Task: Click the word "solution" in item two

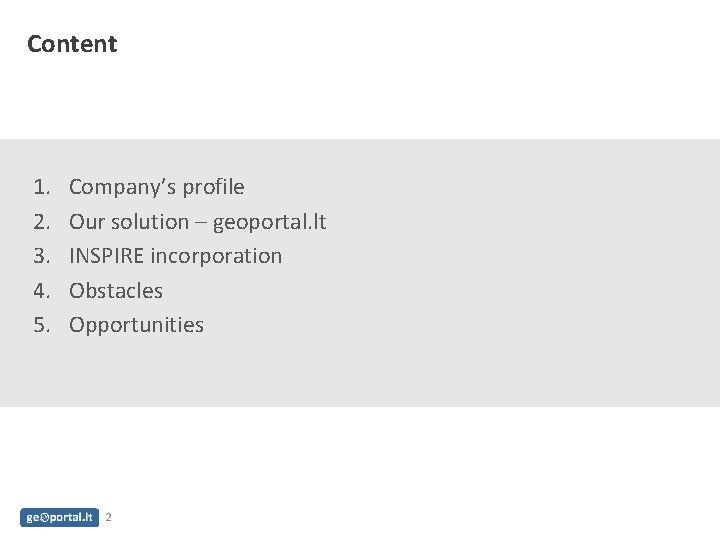Action: click(149, 222)
